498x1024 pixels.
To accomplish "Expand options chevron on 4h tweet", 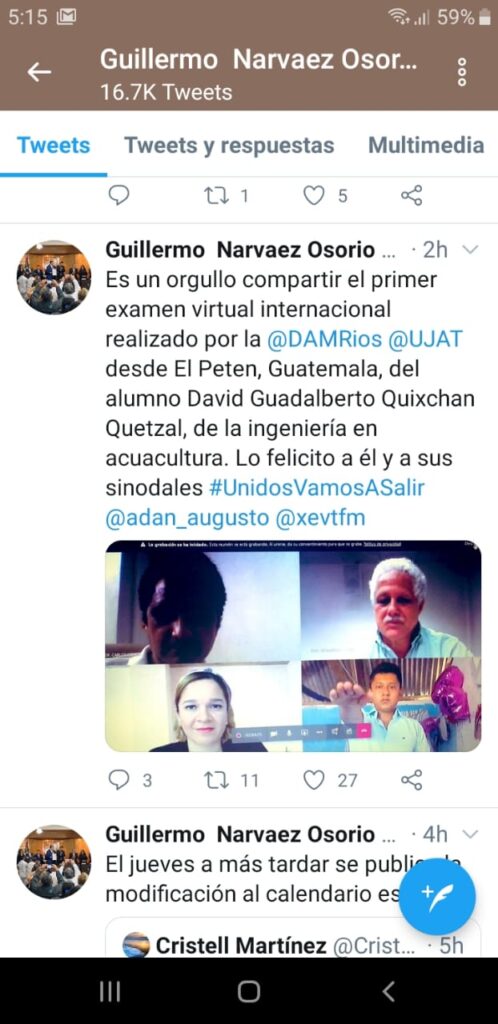I will pos(470,834).
